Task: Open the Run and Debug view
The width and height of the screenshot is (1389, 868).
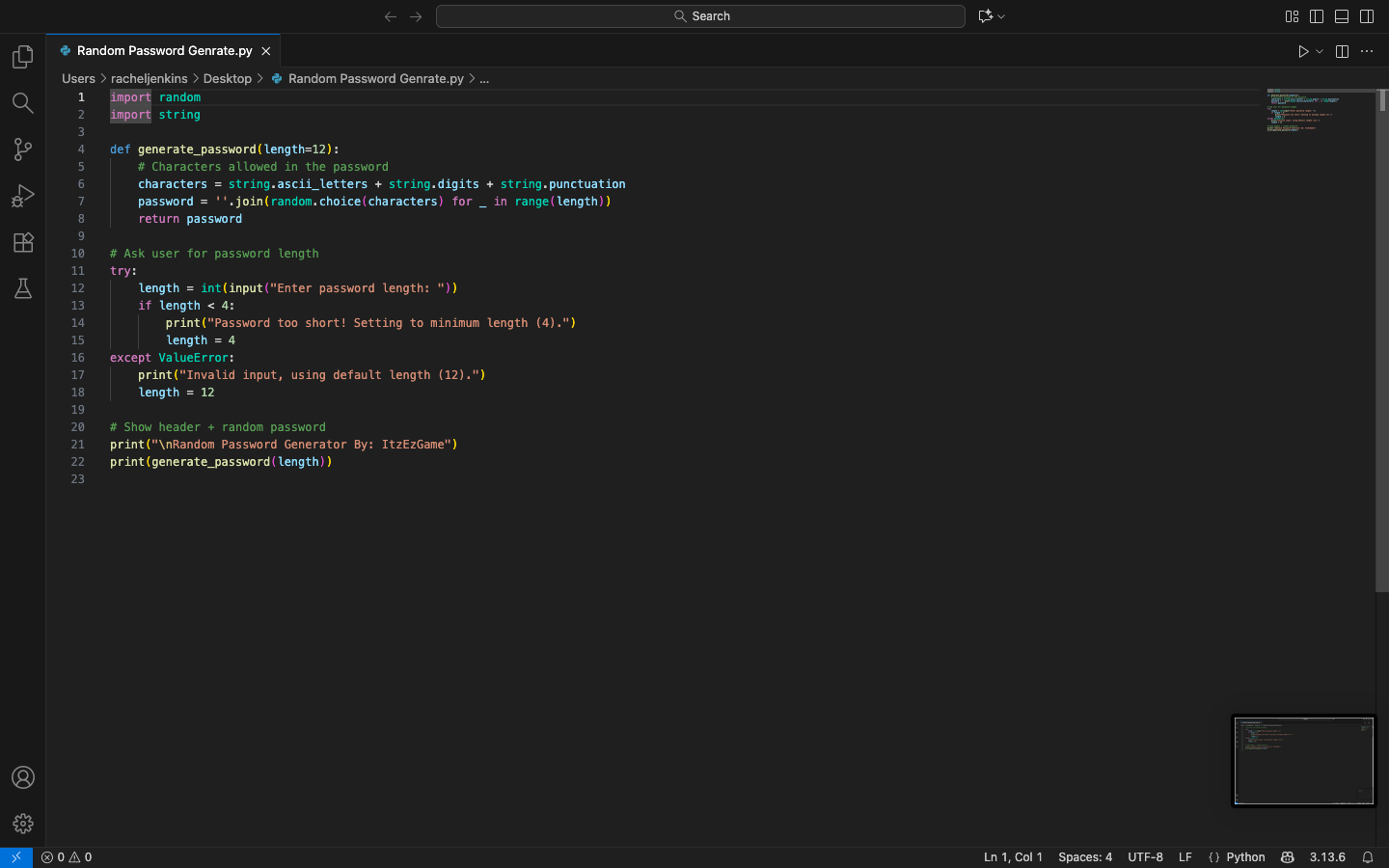Action: [23, 196]
